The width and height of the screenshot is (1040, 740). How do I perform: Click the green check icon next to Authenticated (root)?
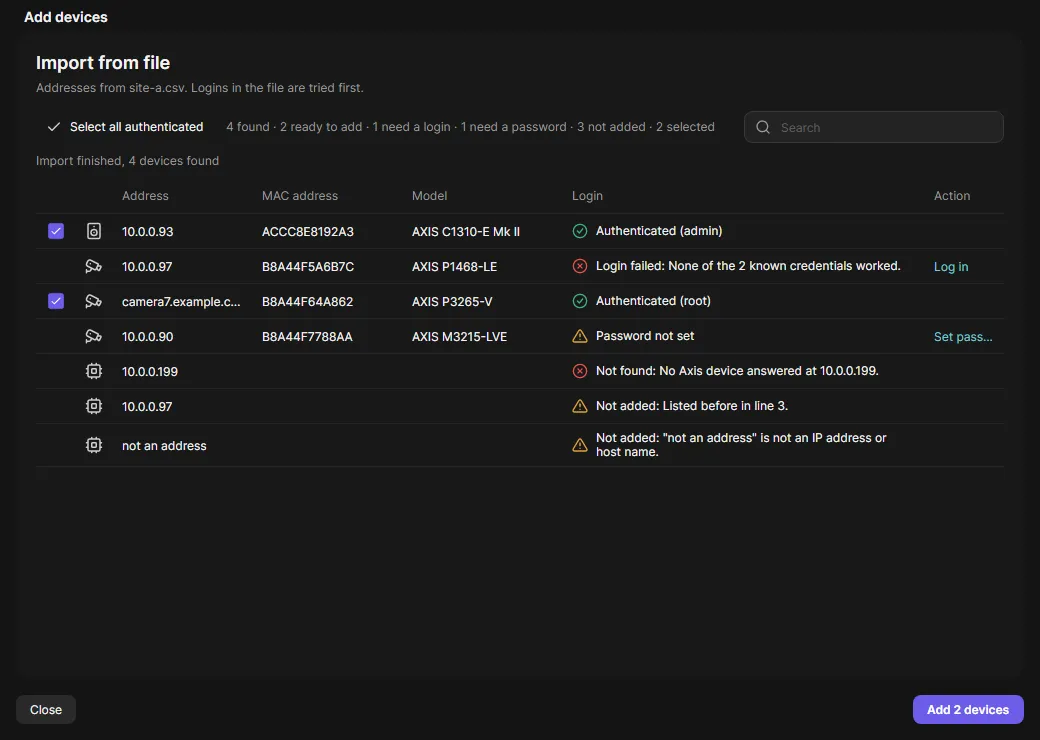click(x=580, y=301)
